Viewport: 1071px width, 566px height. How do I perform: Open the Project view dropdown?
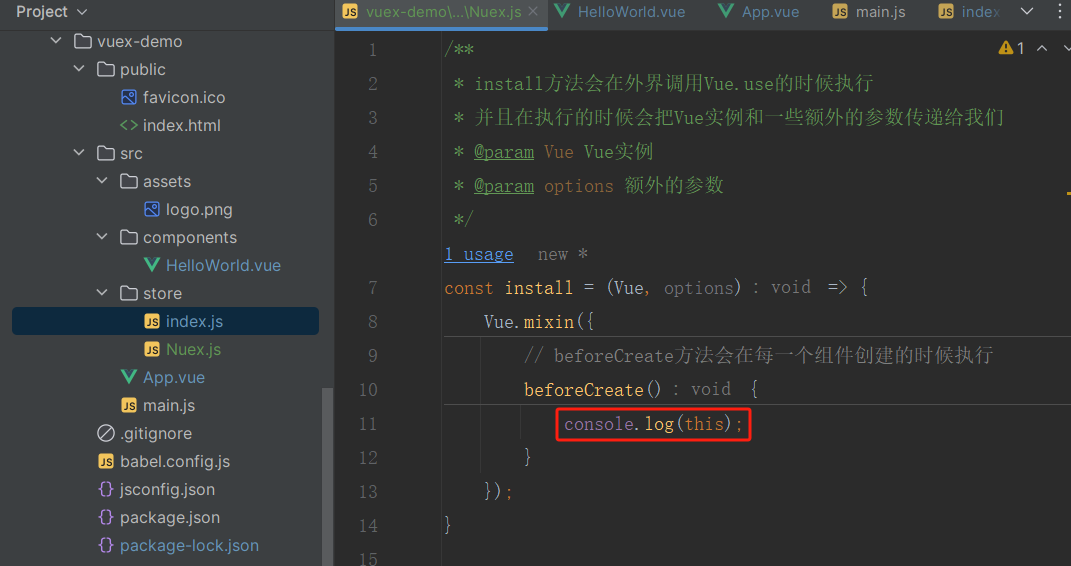51,12
